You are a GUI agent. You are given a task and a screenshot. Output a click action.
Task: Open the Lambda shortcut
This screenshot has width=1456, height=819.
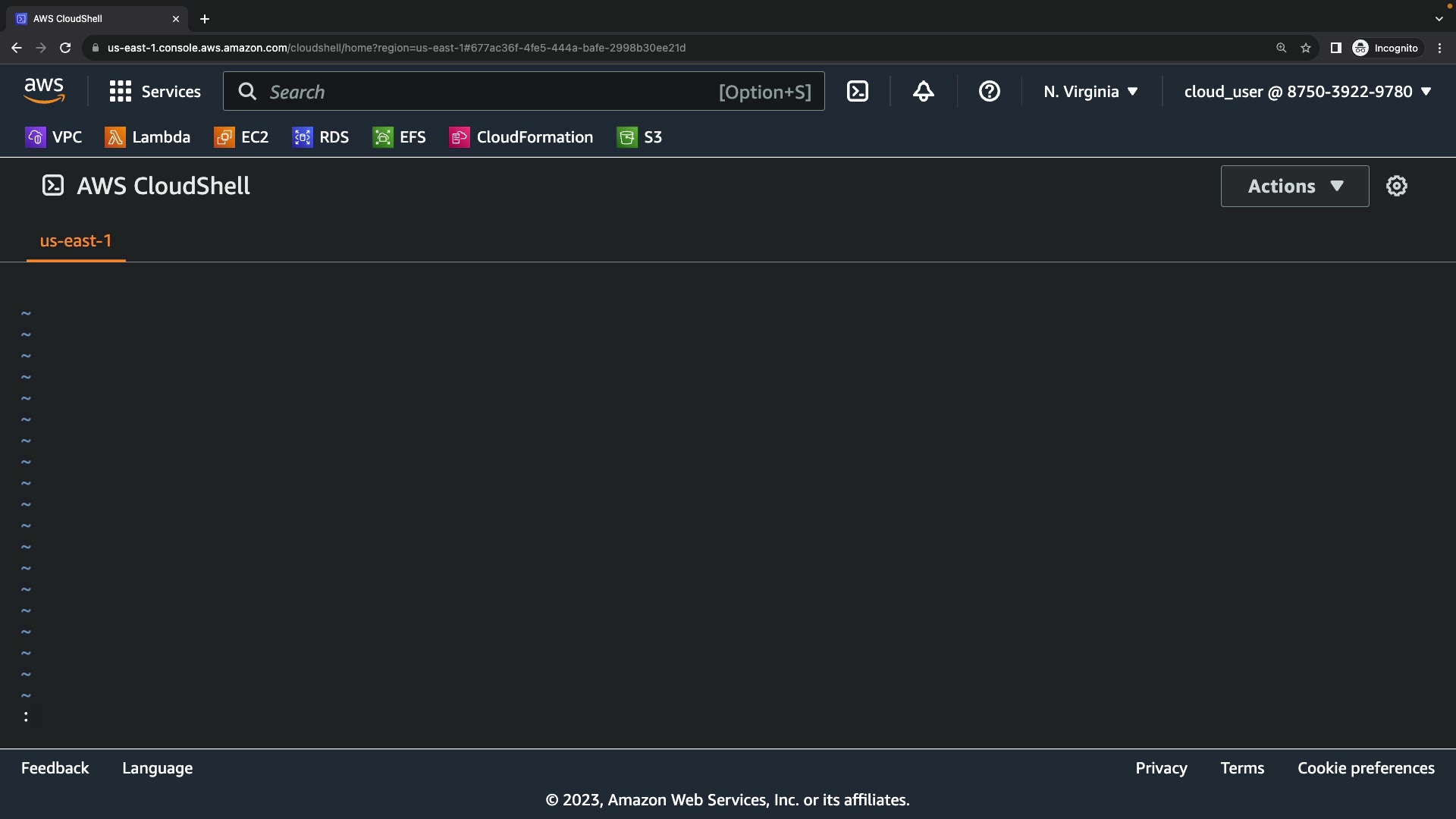pyautogui.click(x=148, y=137)
